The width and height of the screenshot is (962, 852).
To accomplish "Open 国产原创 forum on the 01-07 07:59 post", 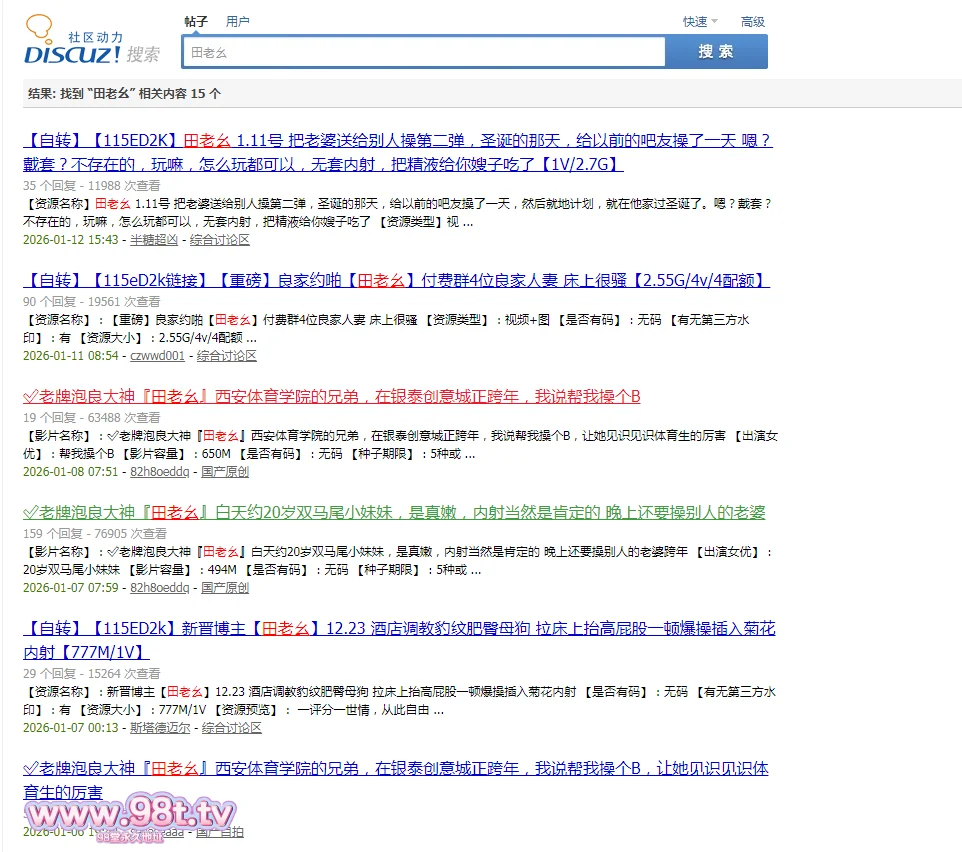I will click(225, 588).
